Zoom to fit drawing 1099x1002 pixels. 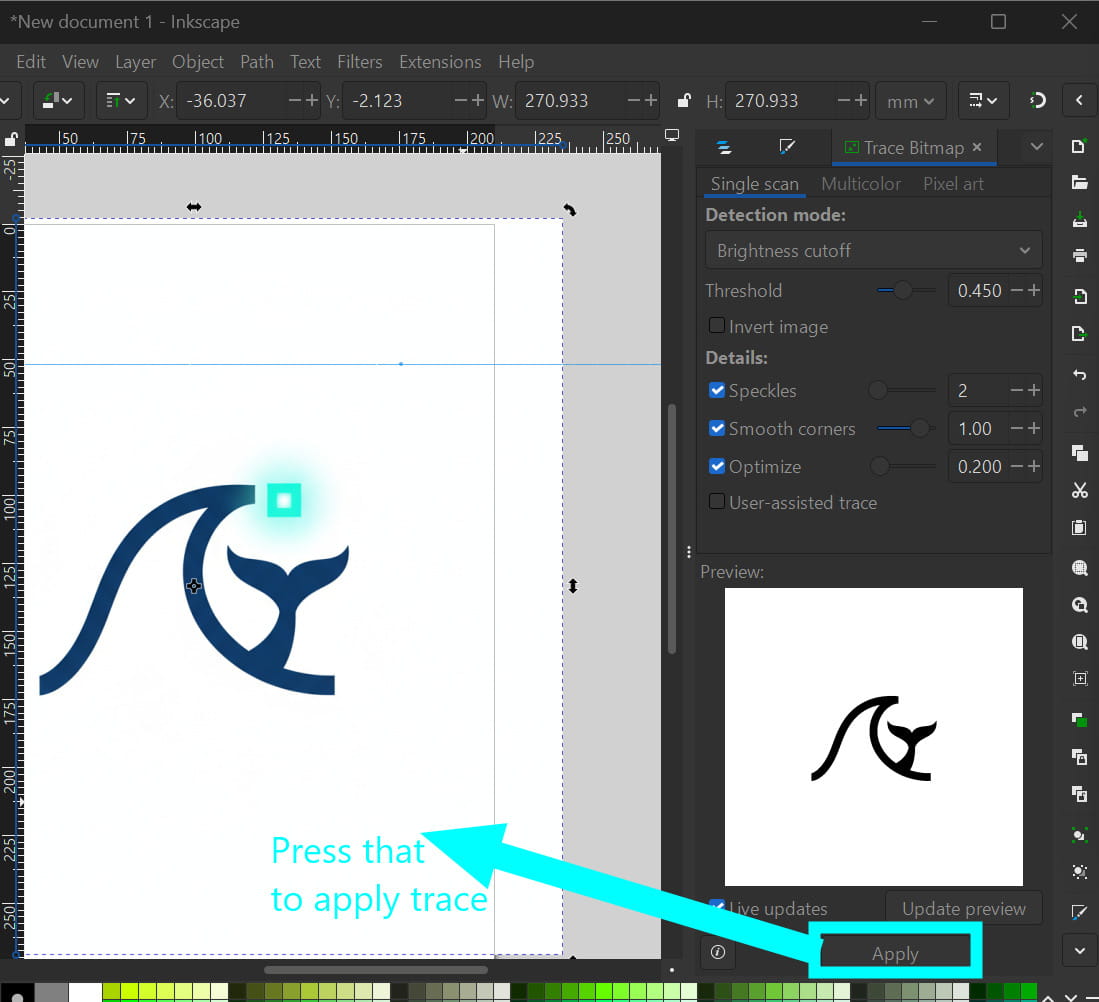coord(1079,605)
